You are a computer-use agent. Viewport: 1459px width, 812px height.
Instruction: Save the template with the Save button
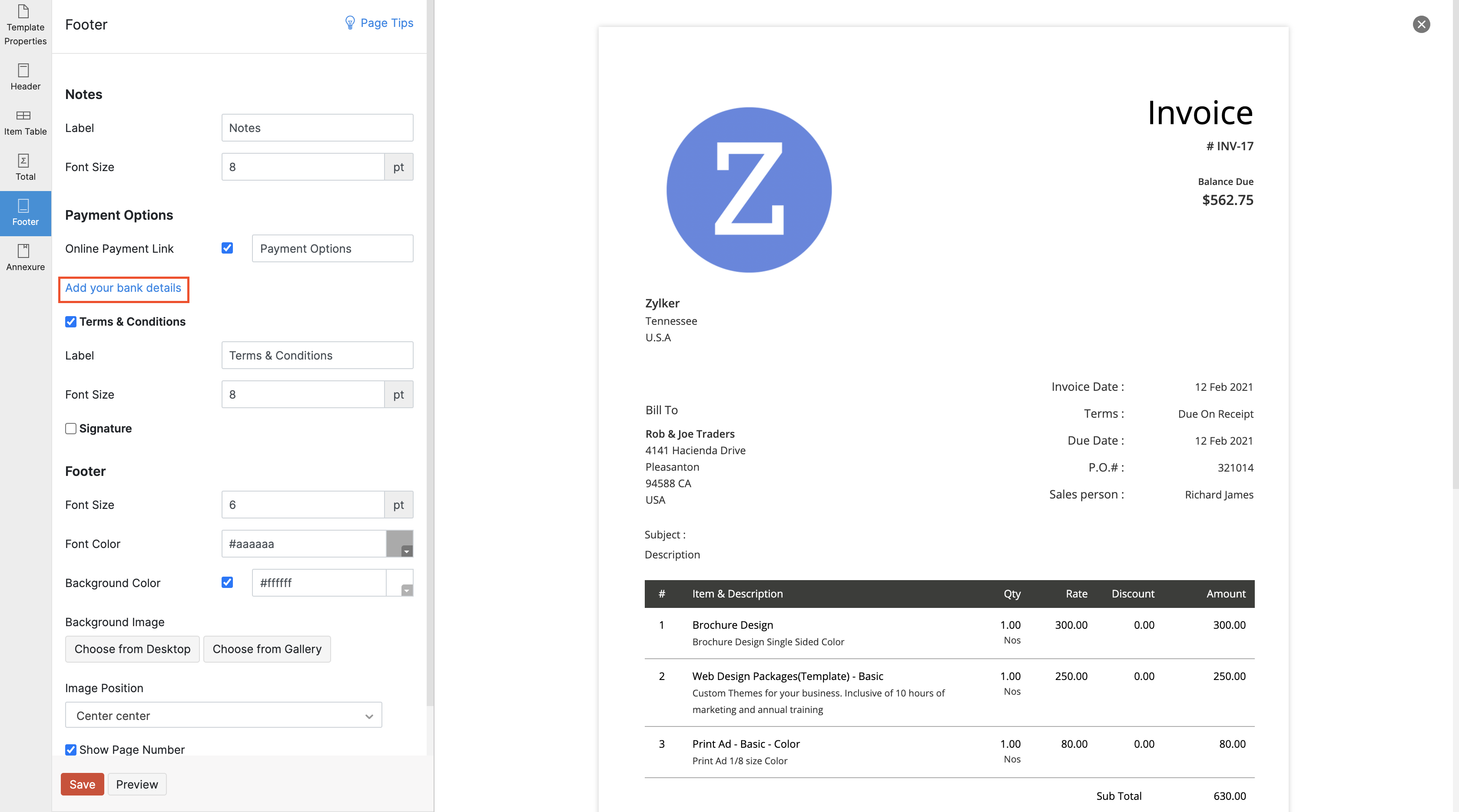(x=82, y=784)
